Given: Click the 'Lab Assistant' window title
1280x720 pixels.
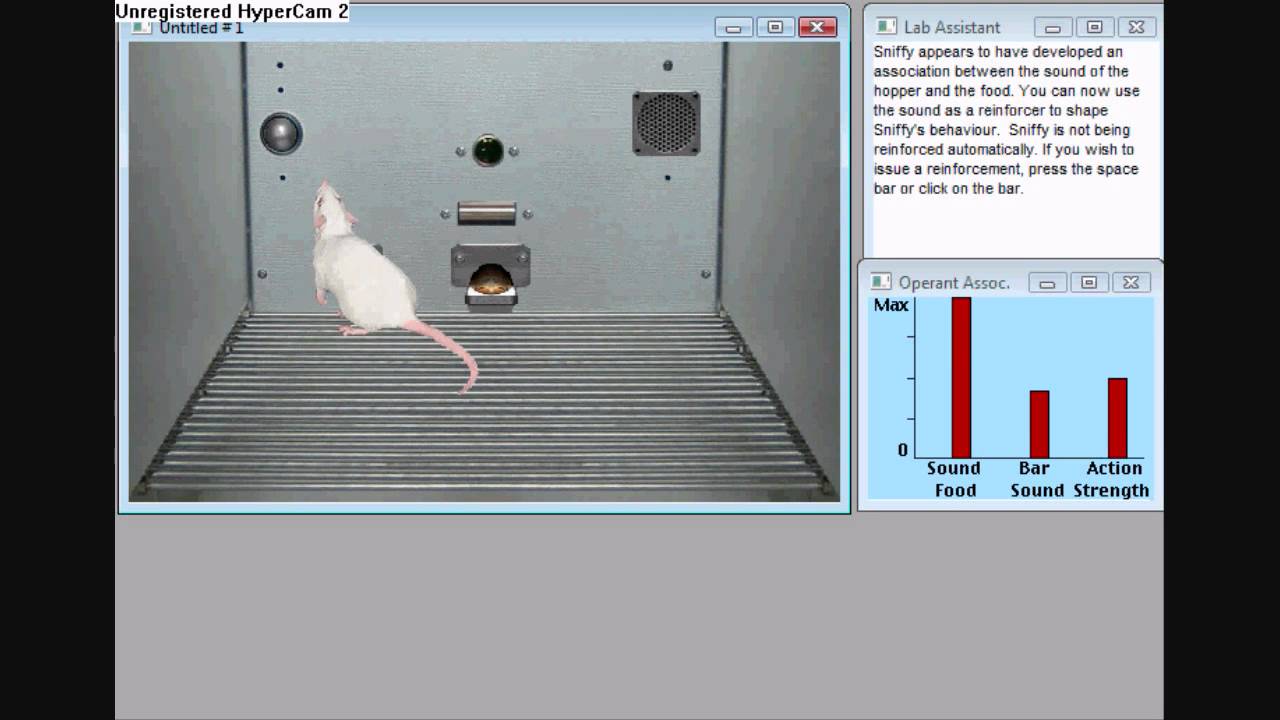Looking at the screenshot, I should click(x=952, y=27).
